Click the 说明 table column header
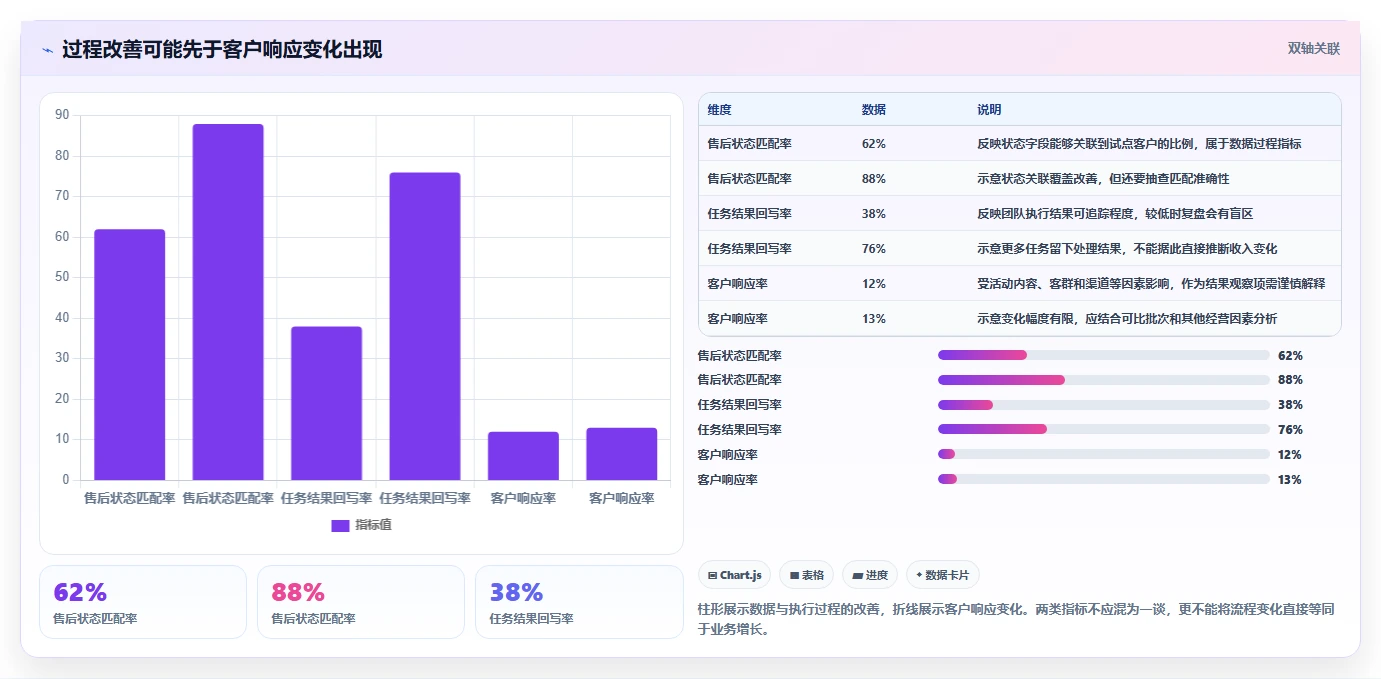This screenshot has height=679, width=1381. pyautogui.click(x=989, y=110)
